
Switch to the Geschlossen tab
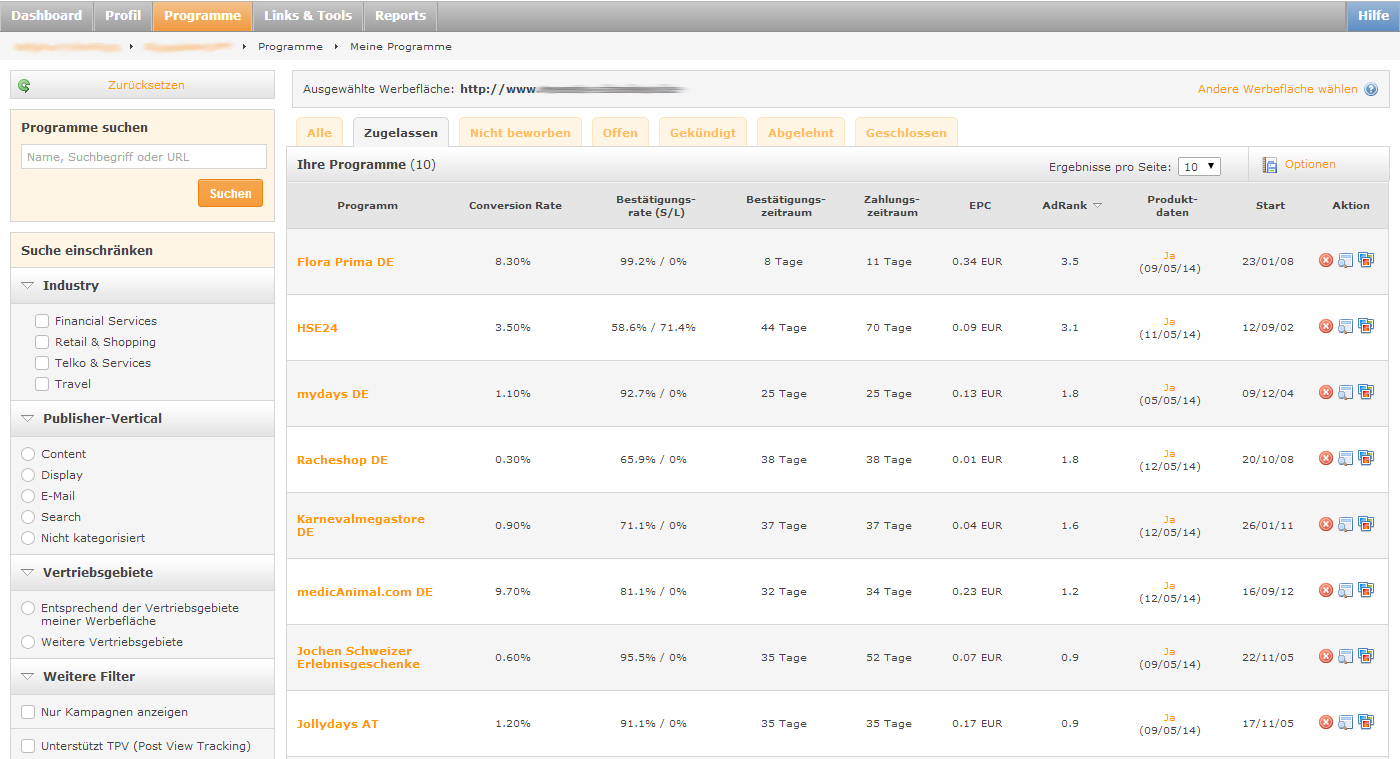[906, 132]
